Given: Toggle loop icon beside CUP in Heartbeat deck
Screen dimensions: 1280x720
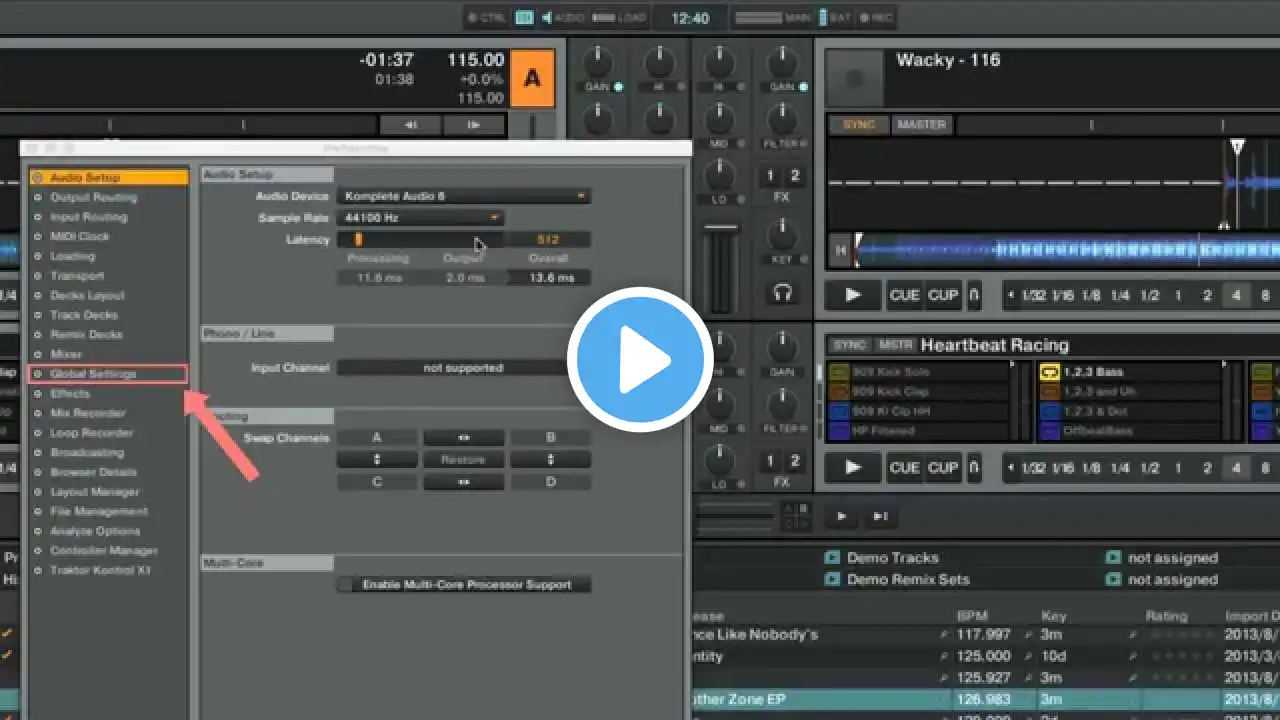Looking at the screenshot, I should pyautogui.click(x=974, y=467).
